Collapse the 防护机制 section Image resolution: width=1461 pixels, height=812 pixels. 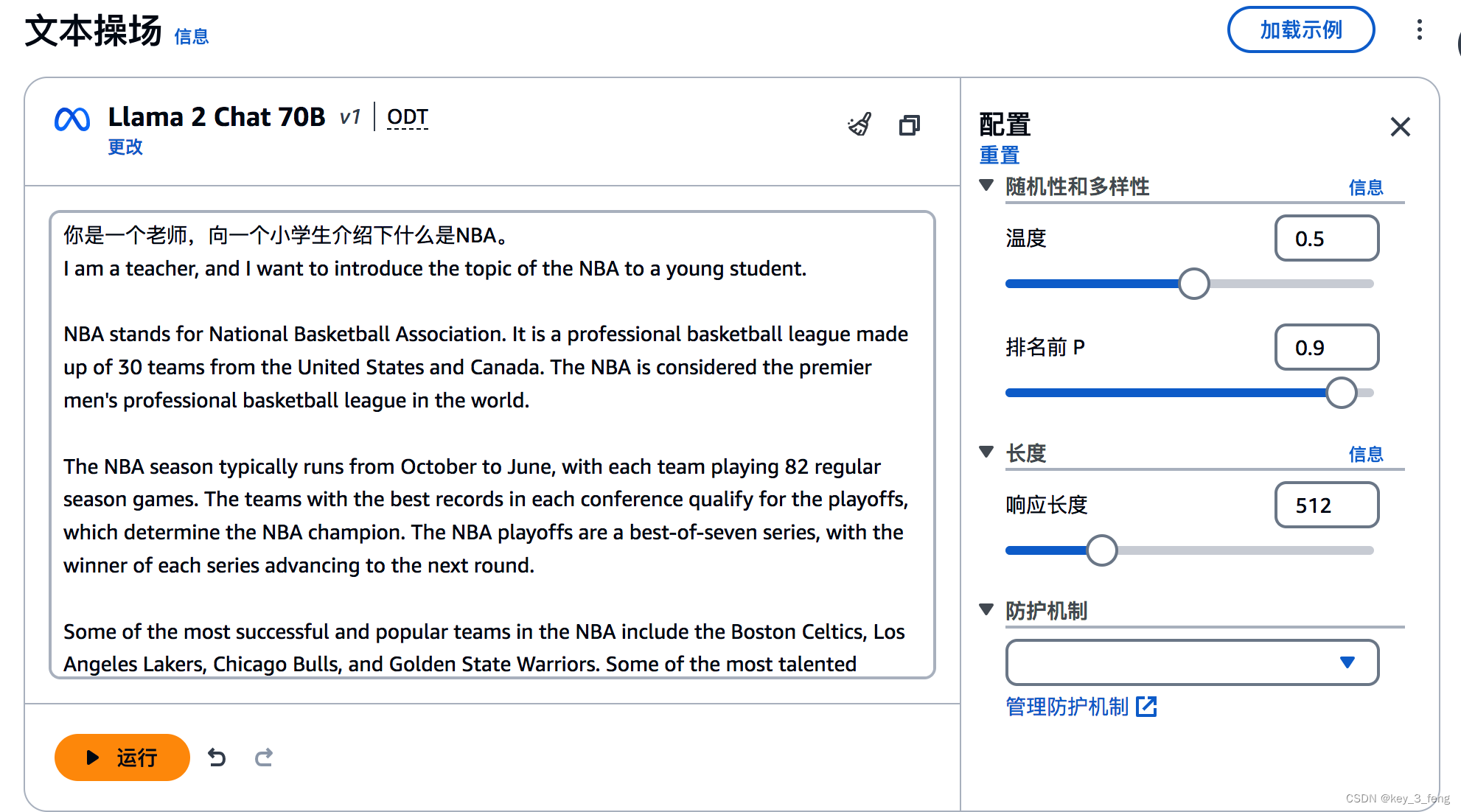click(986, 609)
